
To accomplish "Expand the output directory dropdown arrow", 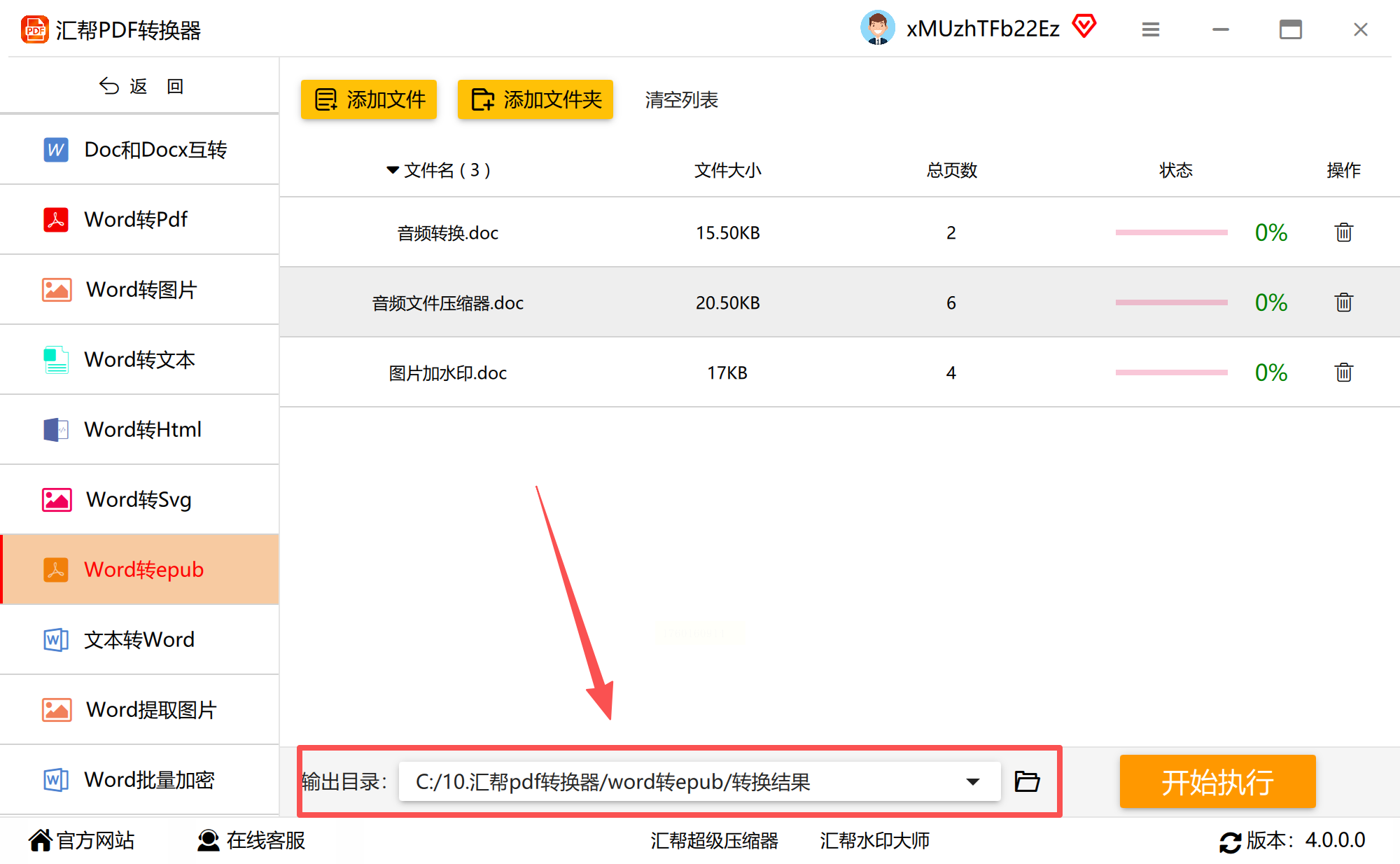I will tap(972, 781).
